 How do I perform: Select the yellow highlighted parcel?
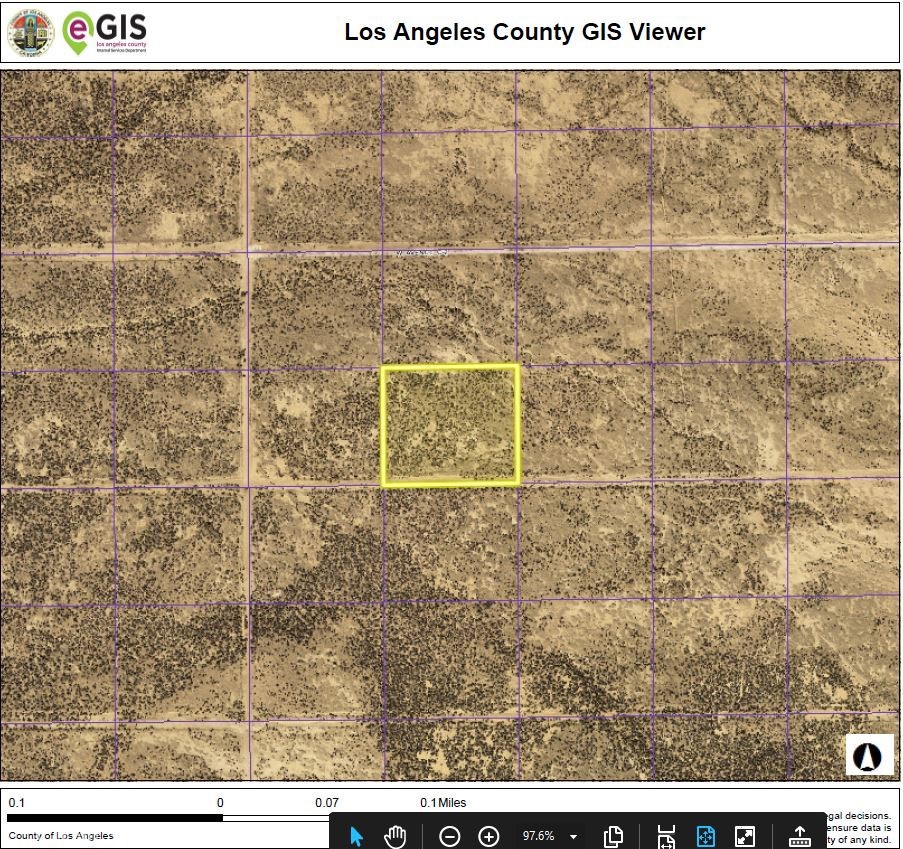[x=450, y=425]
